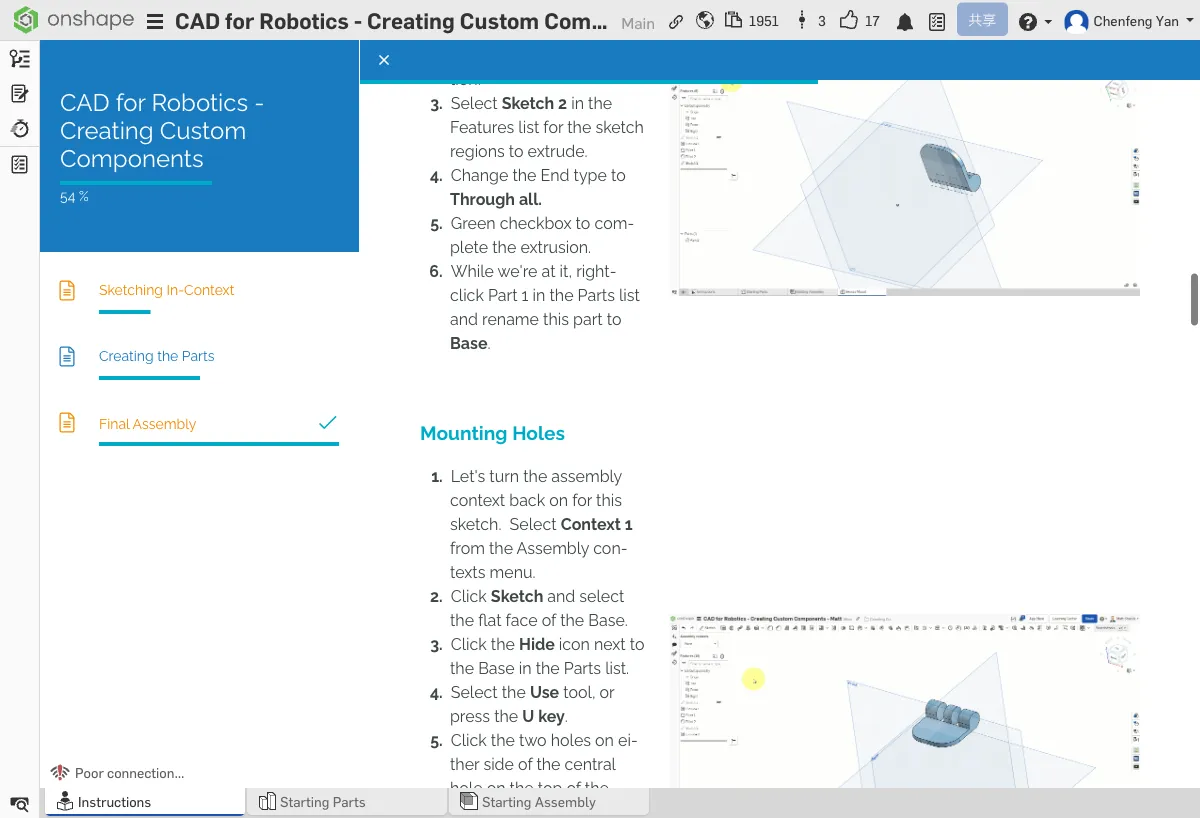Close the instructions panel with X
Screen dimensions: 1200x818
point(384,60)
